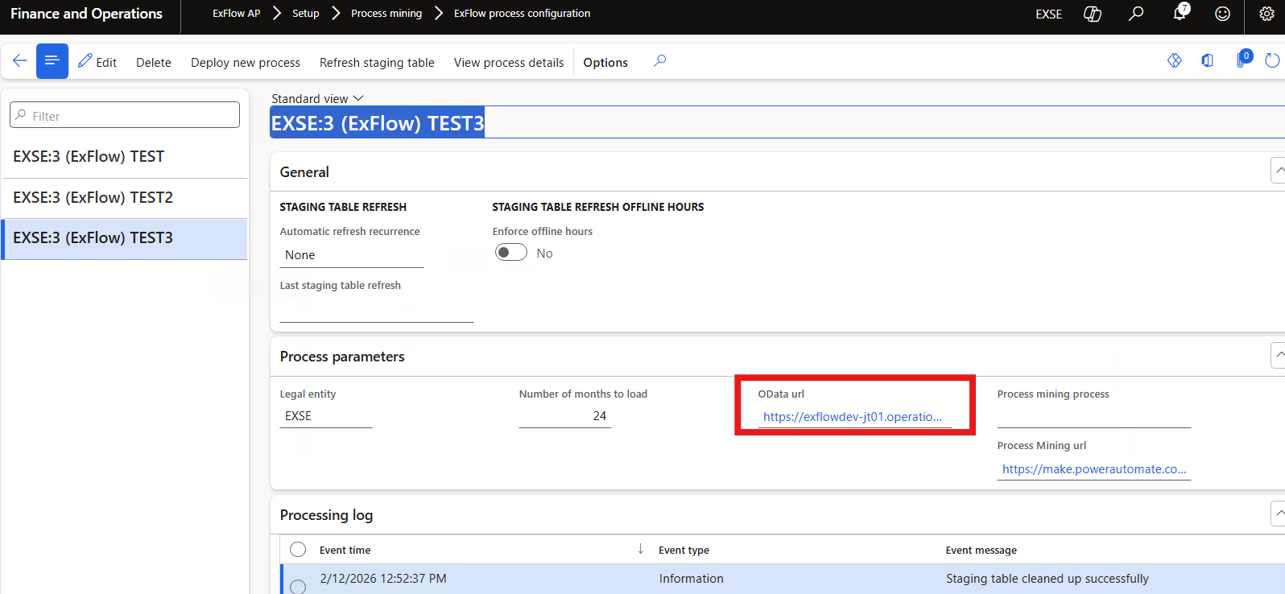1285x594 pixels.
Task: Click the page refresh icon
Action: click(x=1272, y=61)
